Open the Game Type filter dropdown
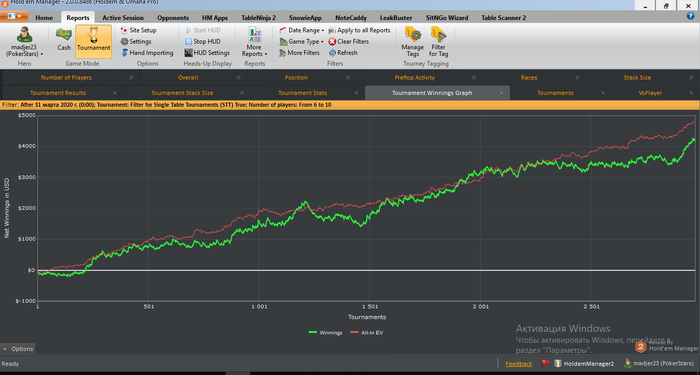Viewport: 700px width, 375px height. click(x=302, y=42)
